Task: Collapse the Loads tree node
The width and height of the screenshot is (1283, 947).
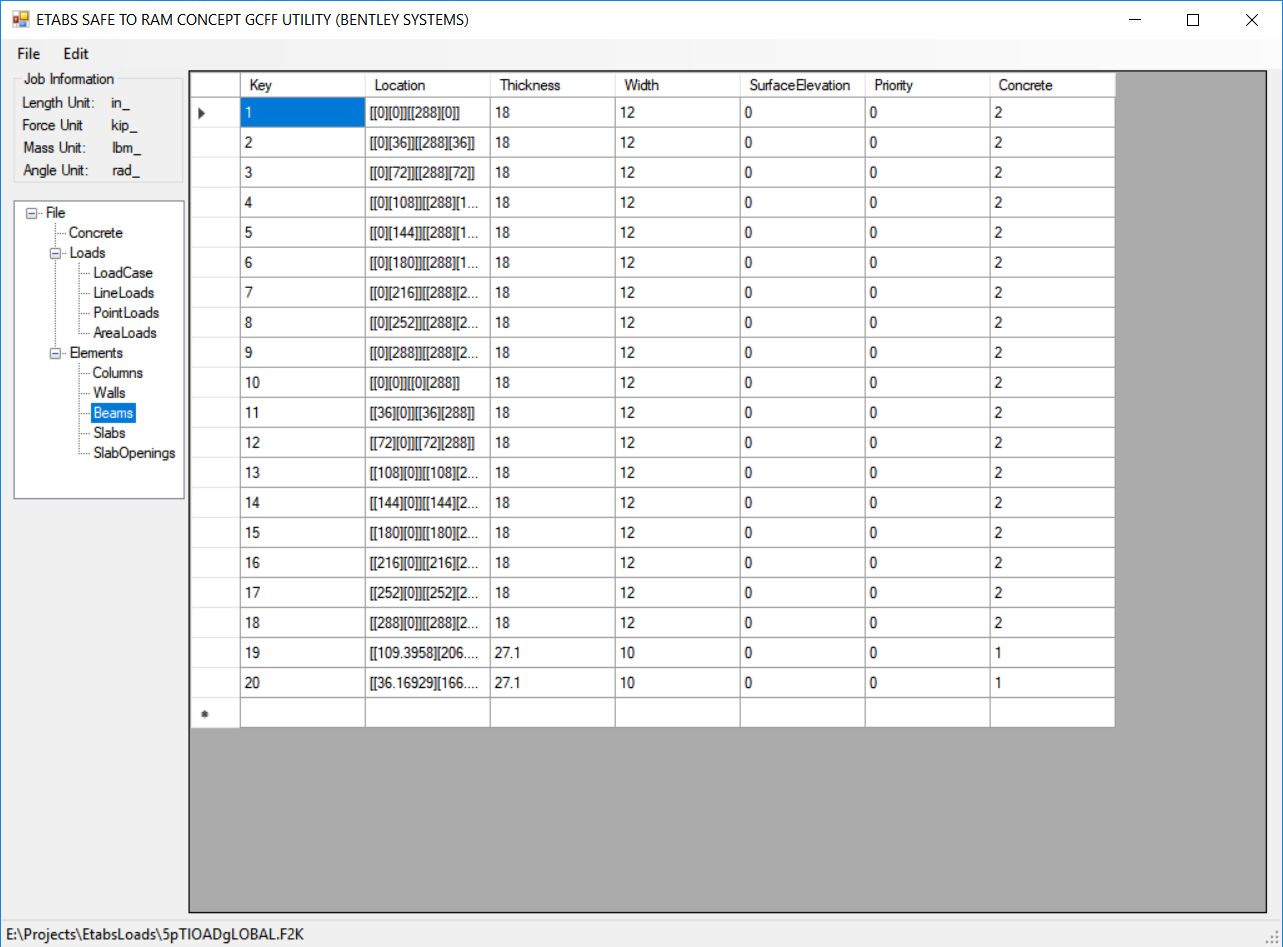Action: pyautogui.click(x=55, y=253)
